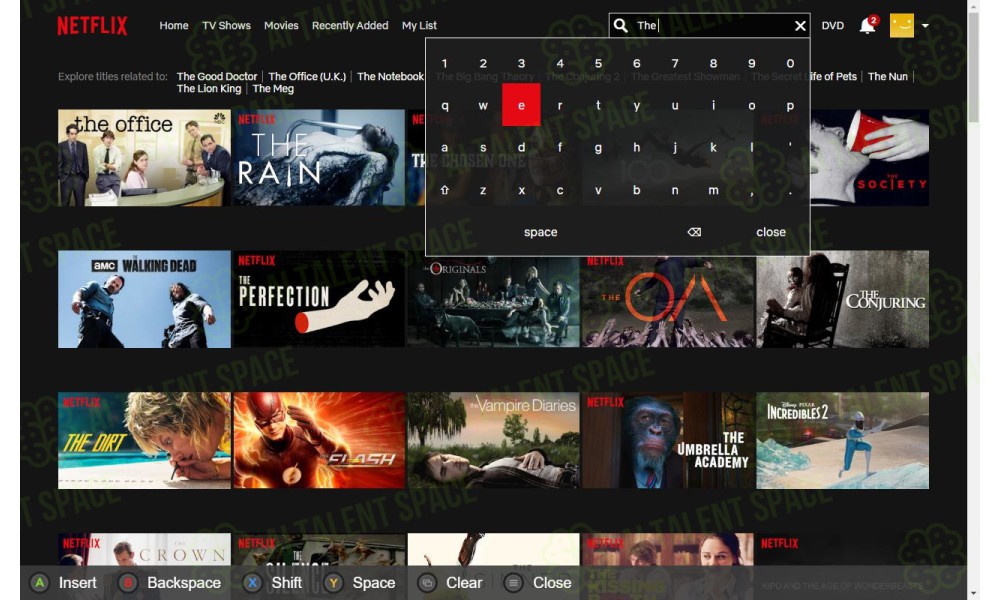
Task: Click the backspace key icon on keyboard
Action: pyautogui.click(x=694, y=232)
